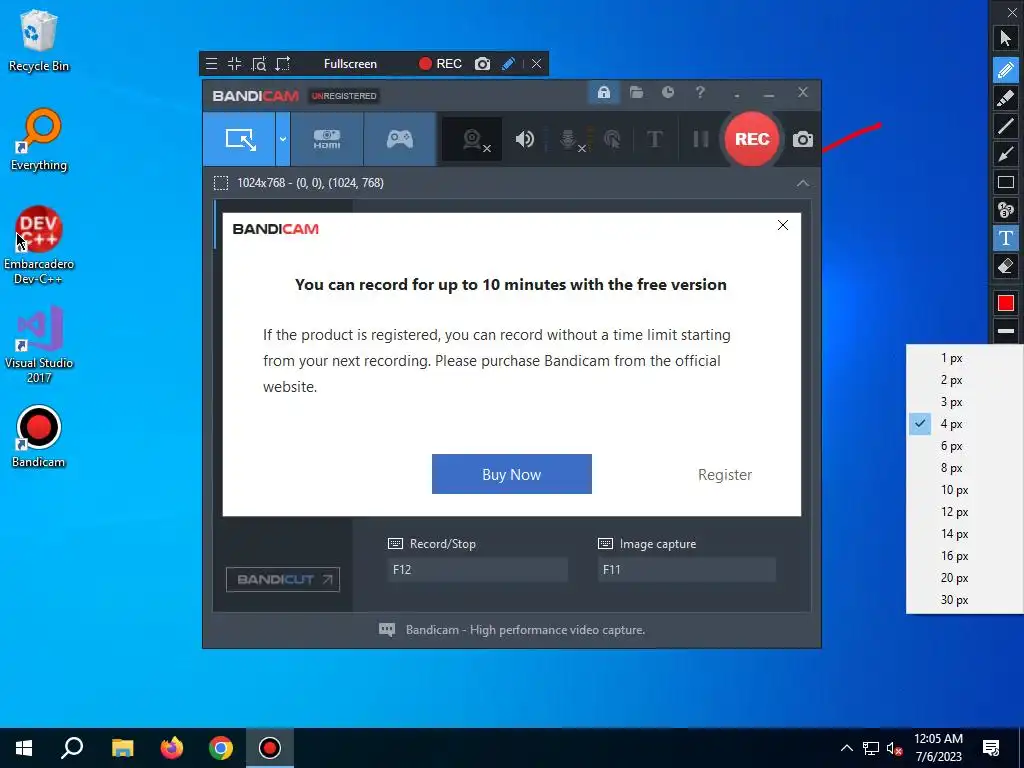
Task: Open the scheduled recording clock icon
Action: [x=667, y=93]
